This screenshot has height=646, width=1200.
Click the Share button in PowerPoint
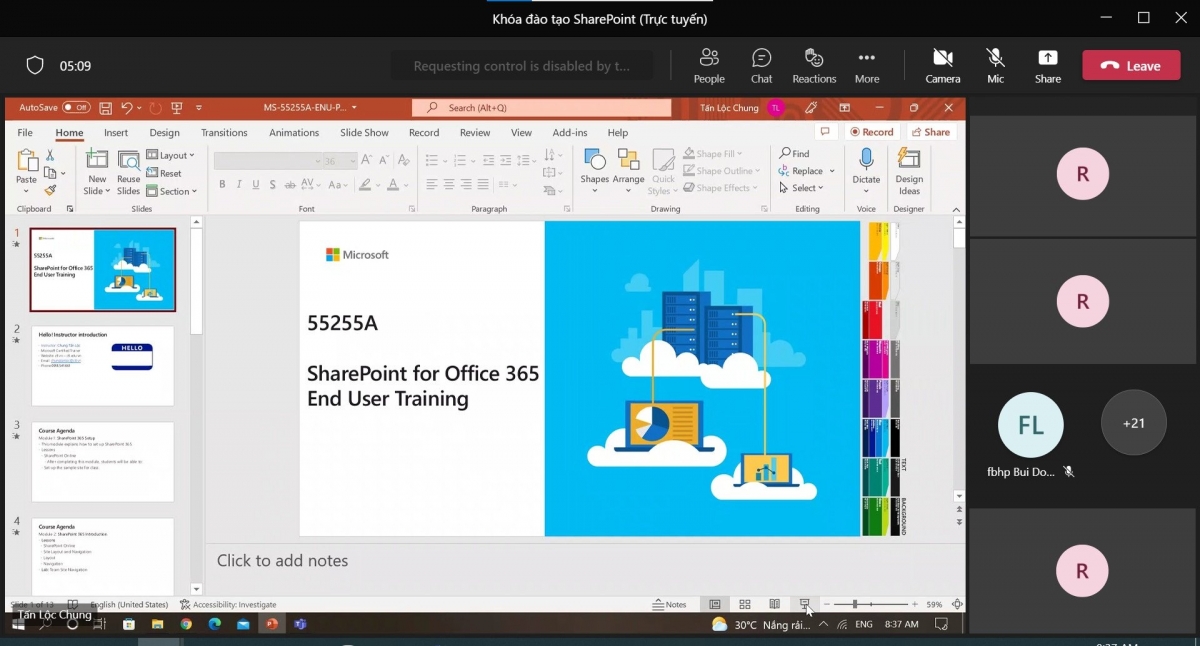point(930,132)
